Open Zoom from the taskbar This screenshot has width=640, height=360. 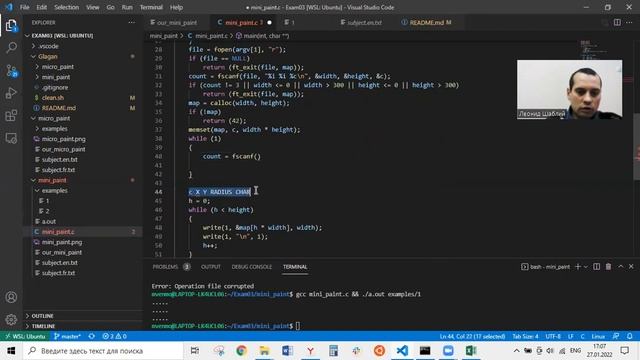pos(448,351)
